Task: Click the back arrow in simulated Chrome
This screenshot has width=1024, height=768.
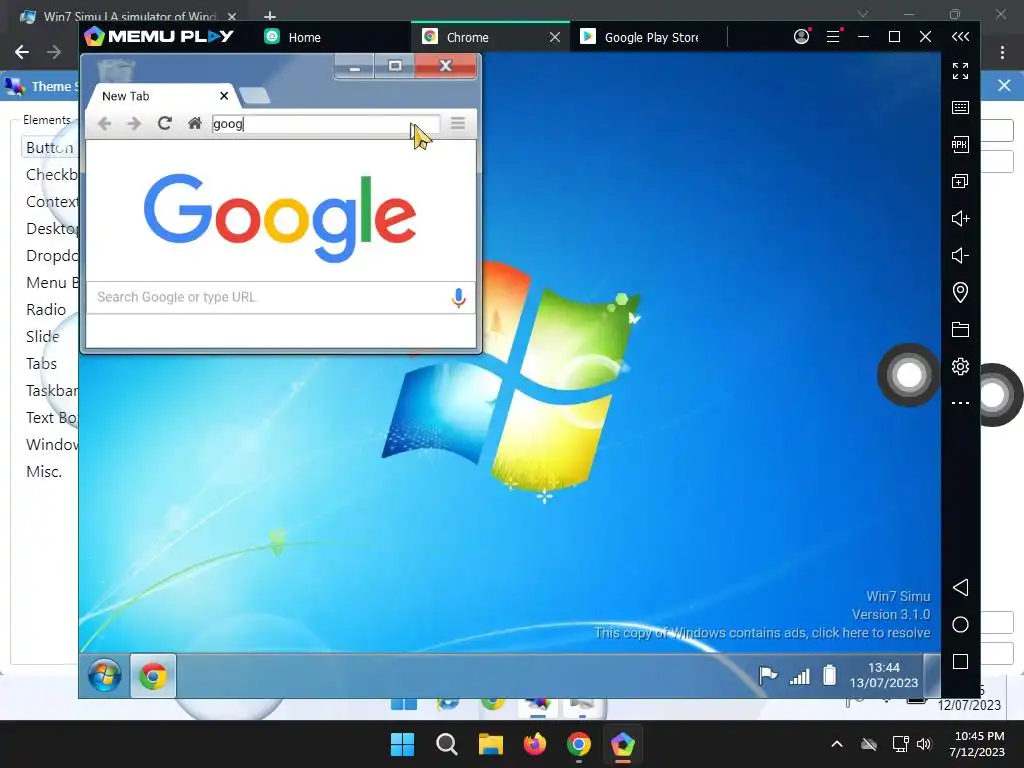Action: (x=104, y=123)
